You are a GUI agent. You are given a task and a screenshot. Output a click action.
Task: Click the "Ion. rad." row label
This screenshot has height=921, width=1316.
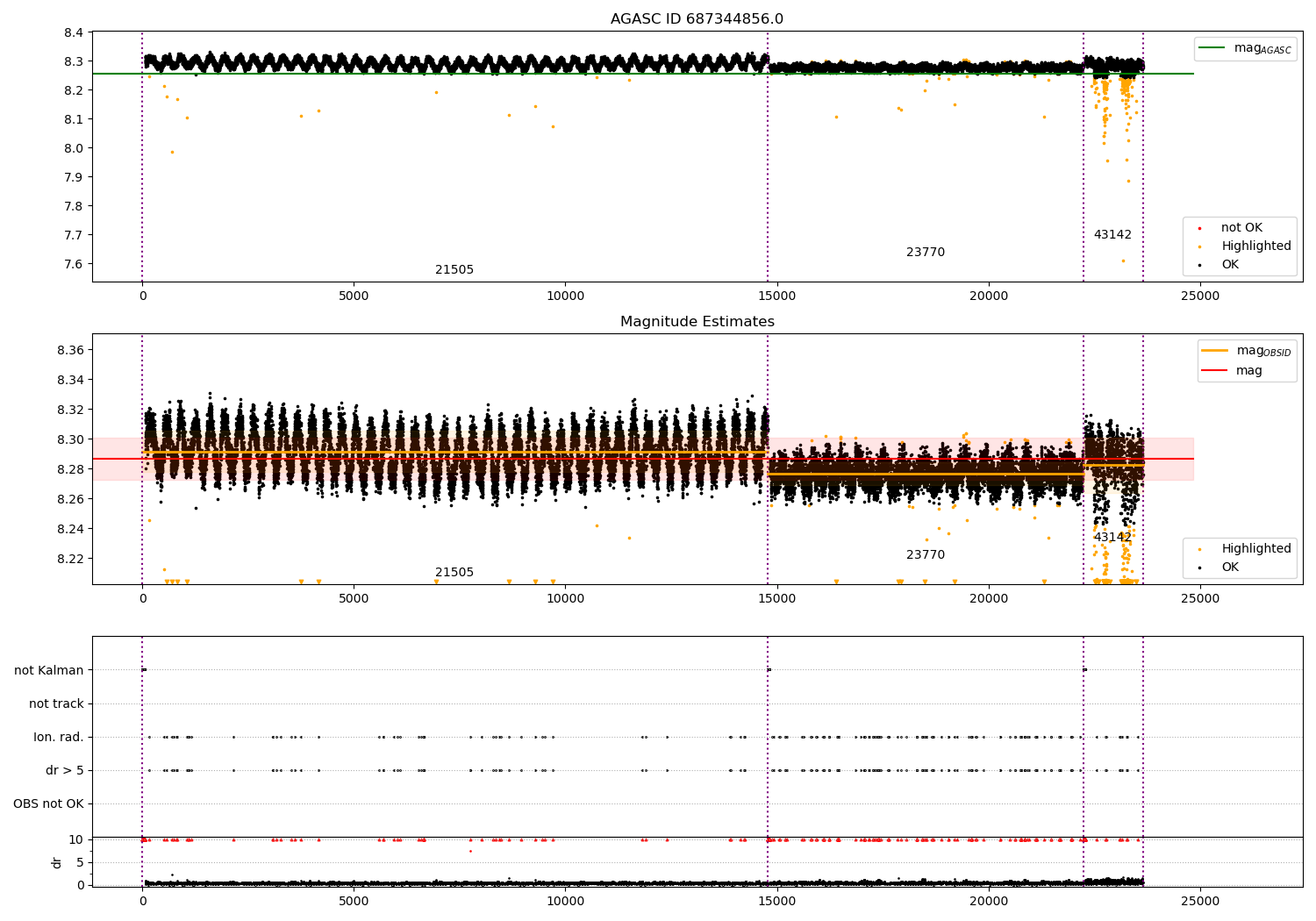(x=59, y=738)
